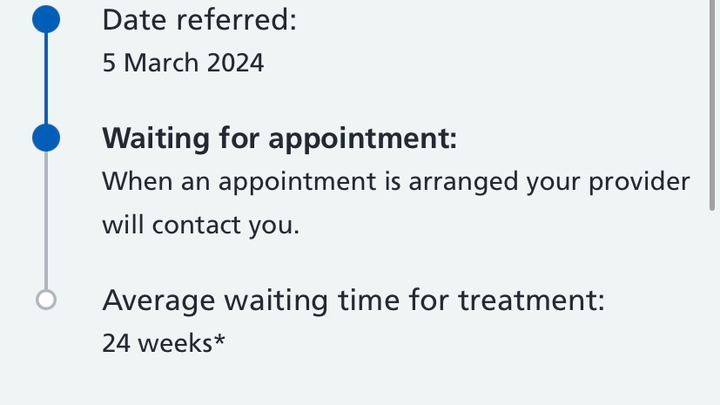The image size is (720, 405).
Task: Click the bold "Waiting for appointment:" heading
Action: [279, 138]
